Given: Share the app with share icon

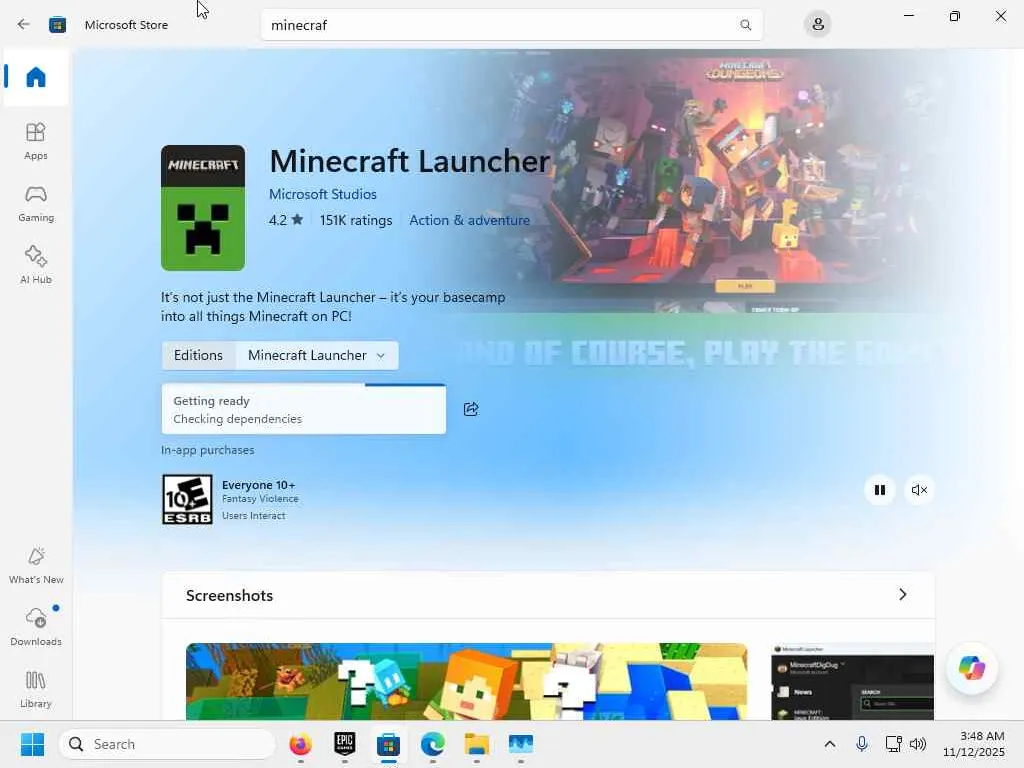Looking at the screenshot, I should point(471,409).
